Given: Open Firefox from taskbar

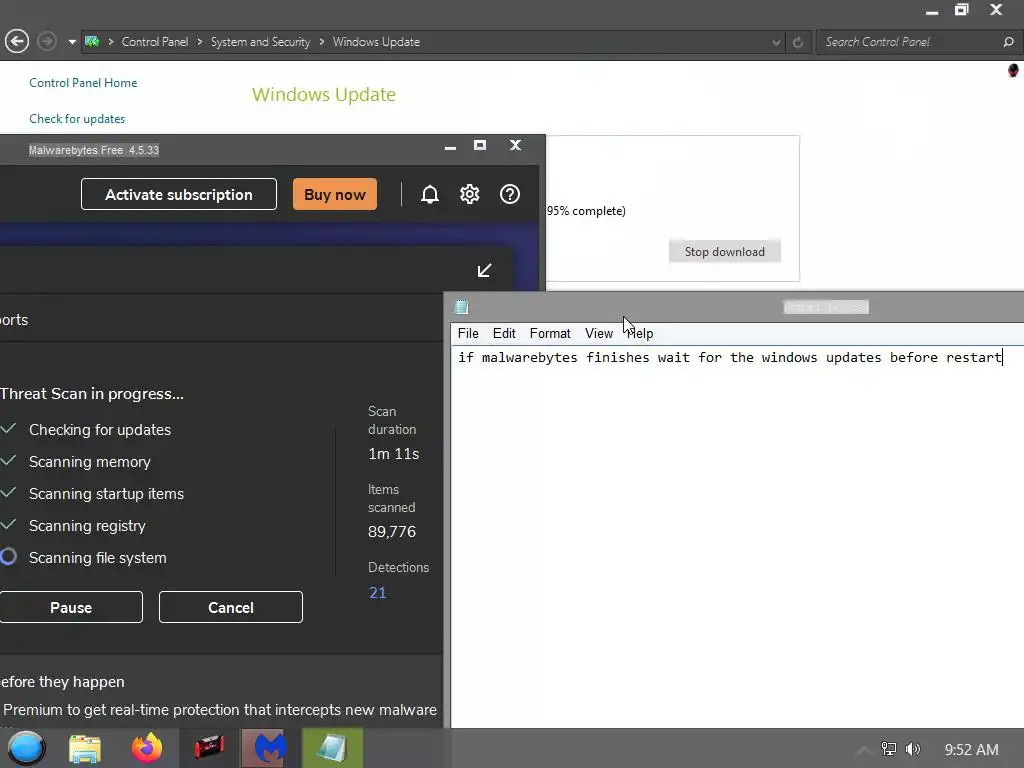Looking at the screenshot, I should (147, 748).
